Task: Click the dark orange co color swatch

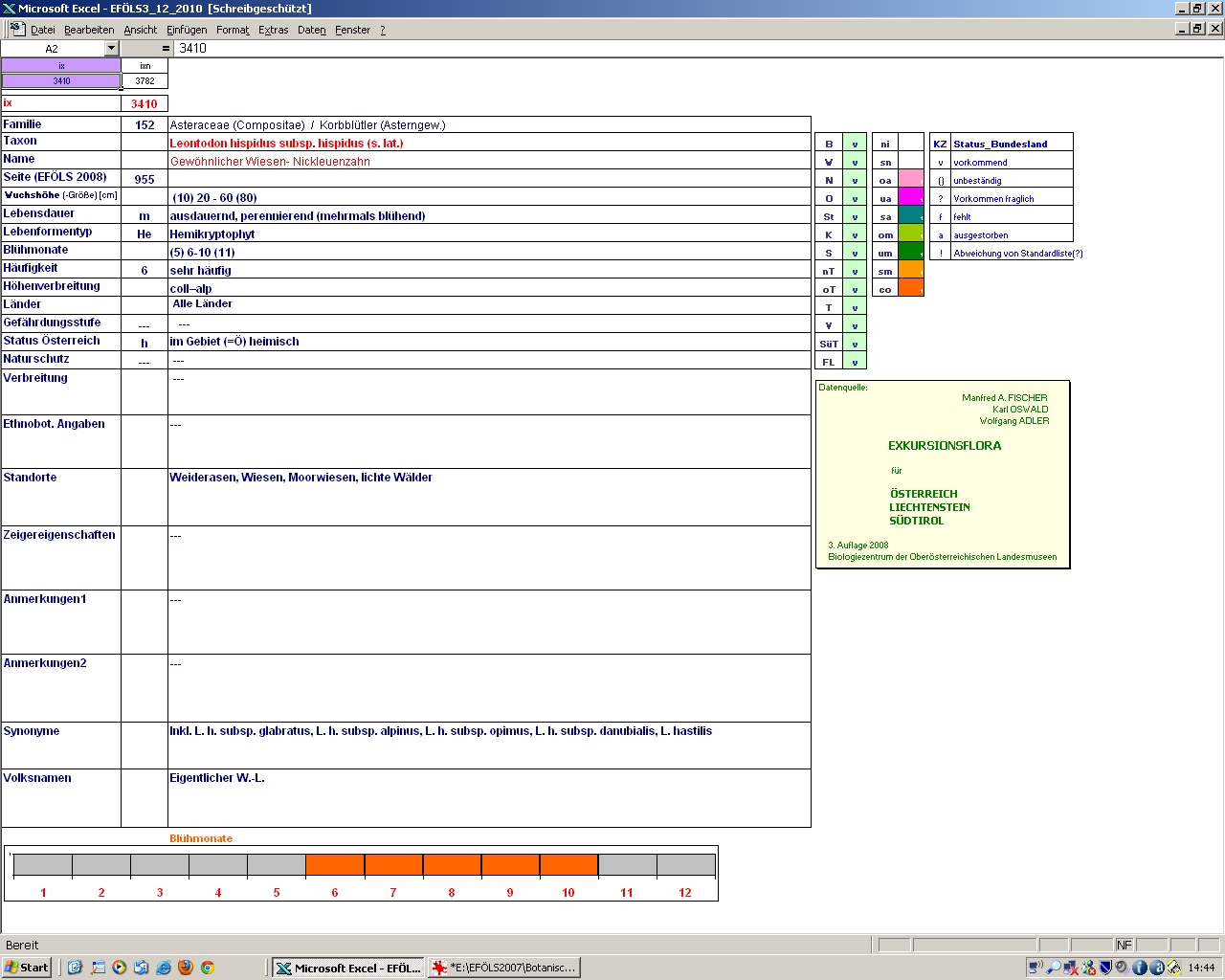Action: (911, 289)
